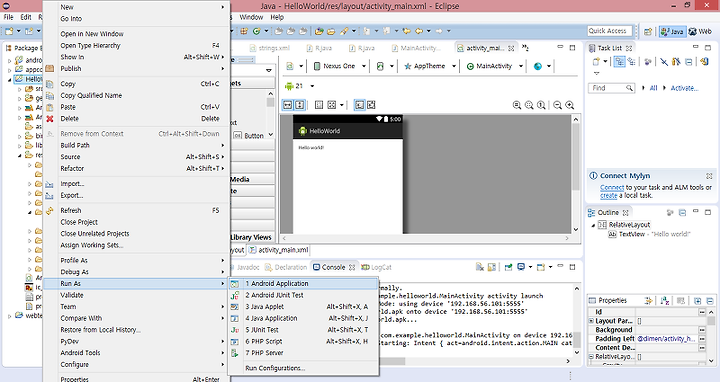The height and width of the screenshot is (382, 720).
Task: Reset zoom to 100% in layout editor
Action: point(541,105)
